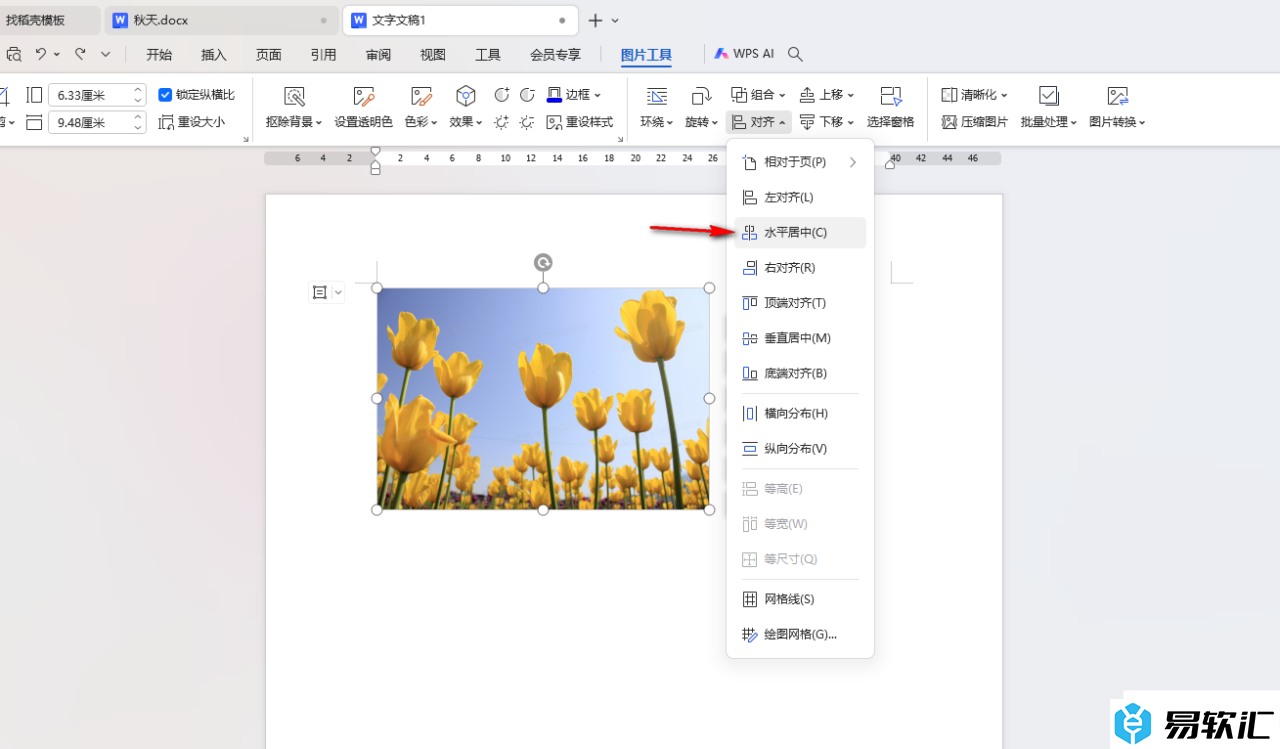1280x749 pixels.
Task: Click the Rotate (旋转) icon
Action: [702, 96]
